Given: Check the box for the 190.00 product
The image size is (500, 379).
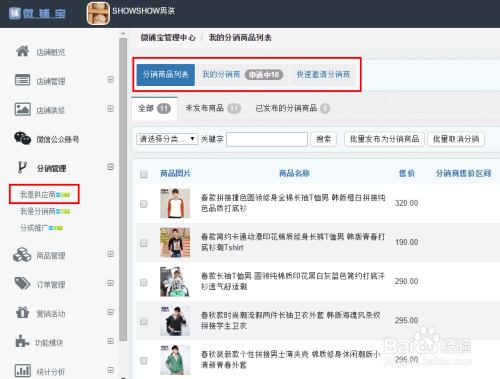Looking at the screenshot, I should 144,243.
